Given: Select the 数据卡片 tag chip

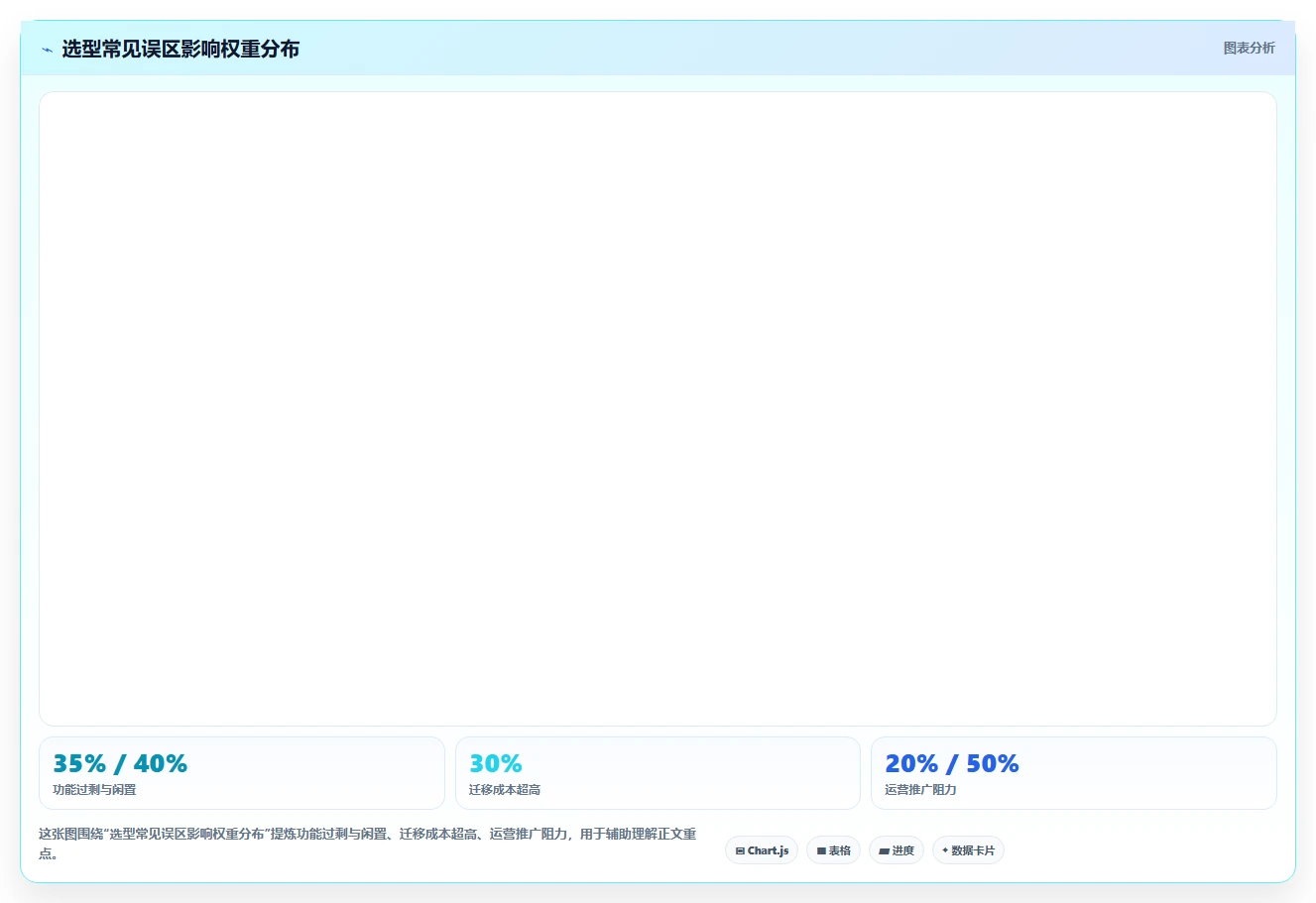Looking at the screenshot, I should click(968, 850).
